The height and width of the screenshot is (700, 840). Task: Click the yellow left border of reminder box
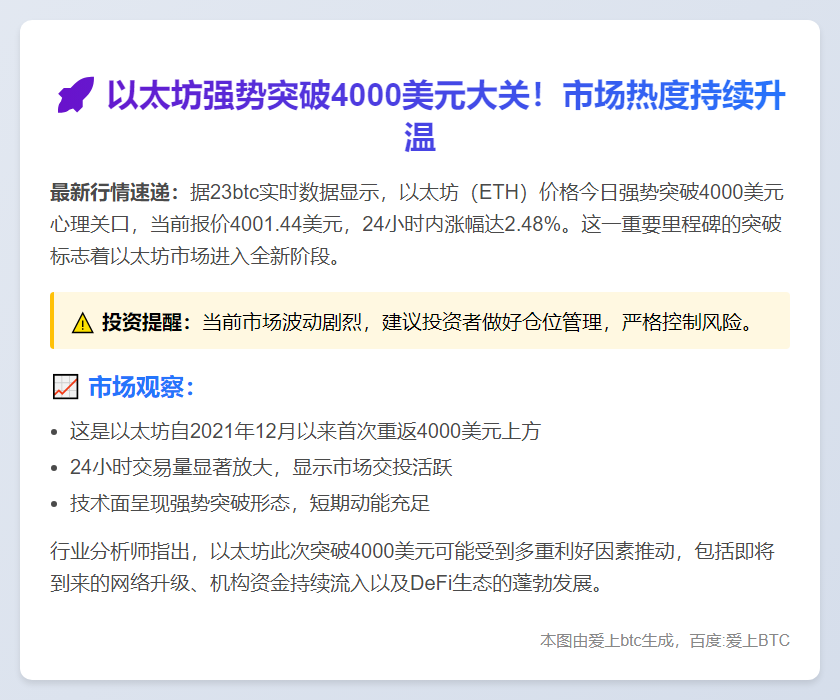[x=52, y=321]
